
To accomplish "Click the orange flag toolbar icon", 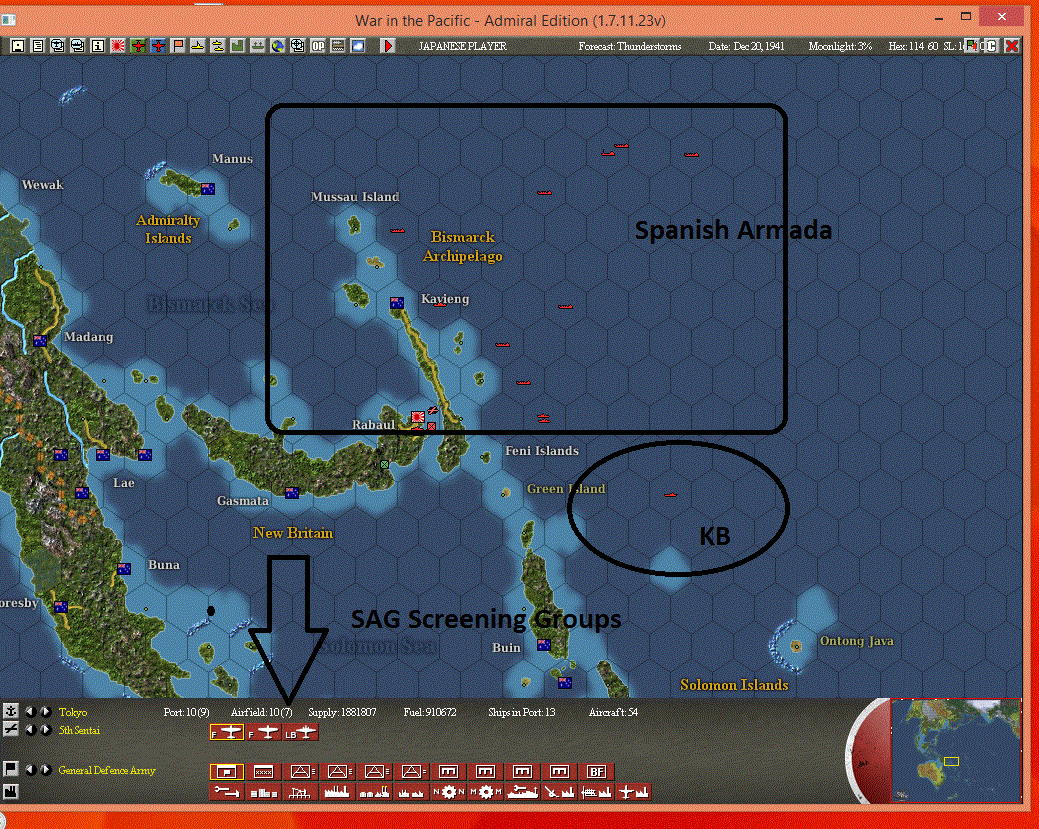I will (178, 46).
